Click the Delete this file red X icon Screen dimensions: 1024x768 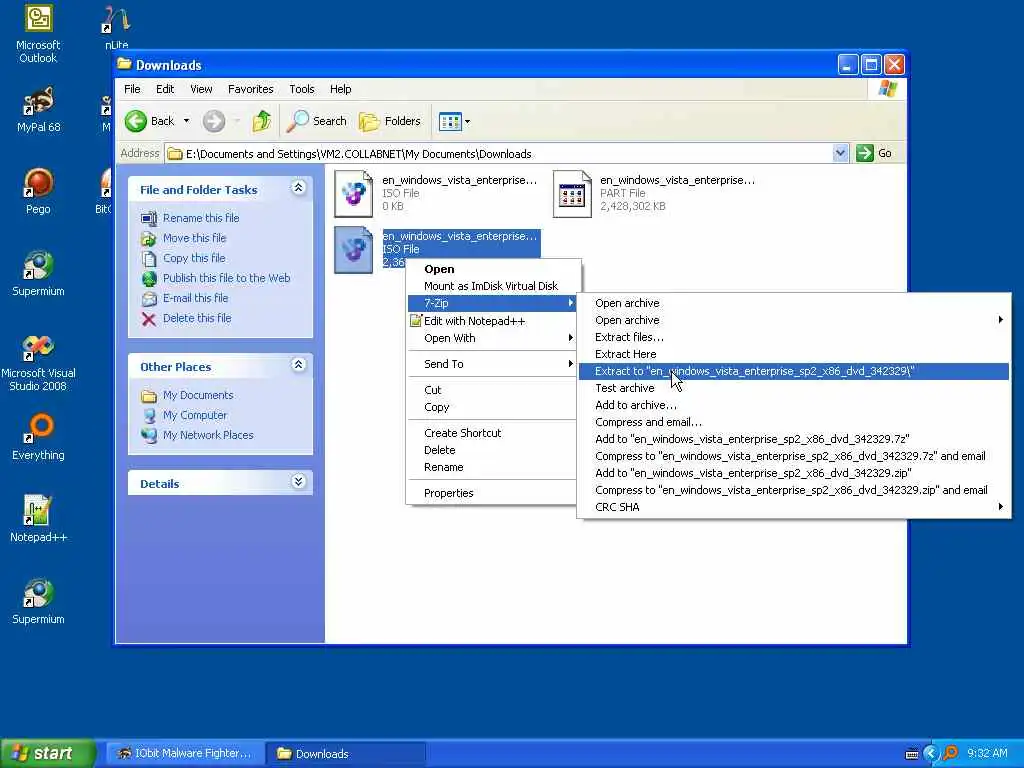coord(149,319)
